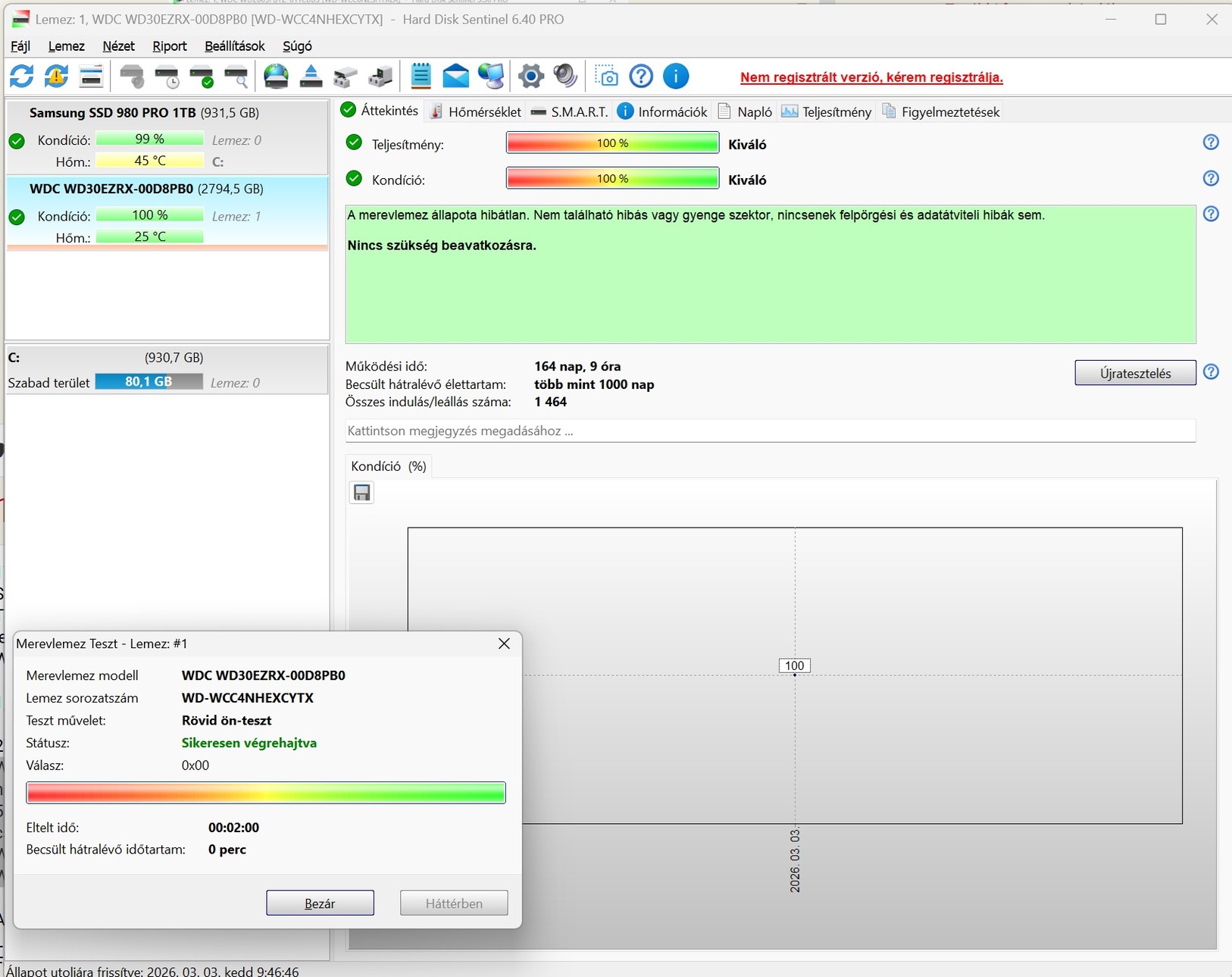Click the disk test progress bar
Image resolution: width=1232 pixels, height=977 pixels.
(x=266, y=793)
